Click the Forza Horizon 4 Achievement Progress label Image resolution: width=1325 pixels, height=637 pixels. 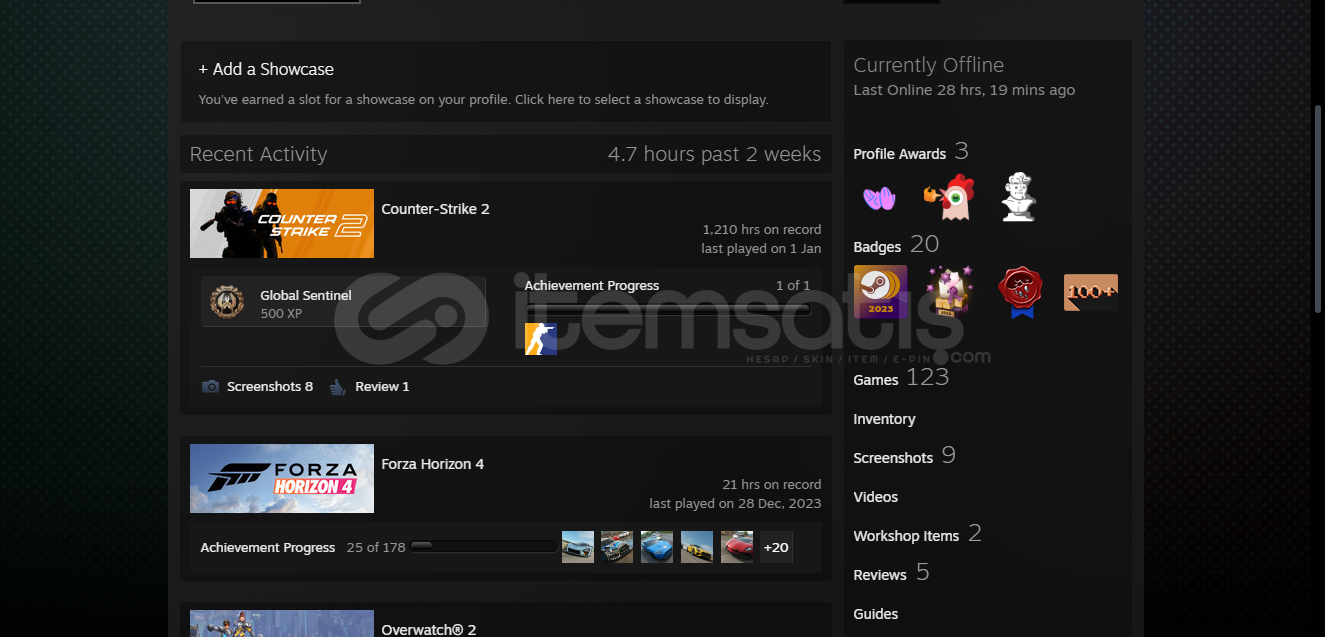tap(268, 548)
